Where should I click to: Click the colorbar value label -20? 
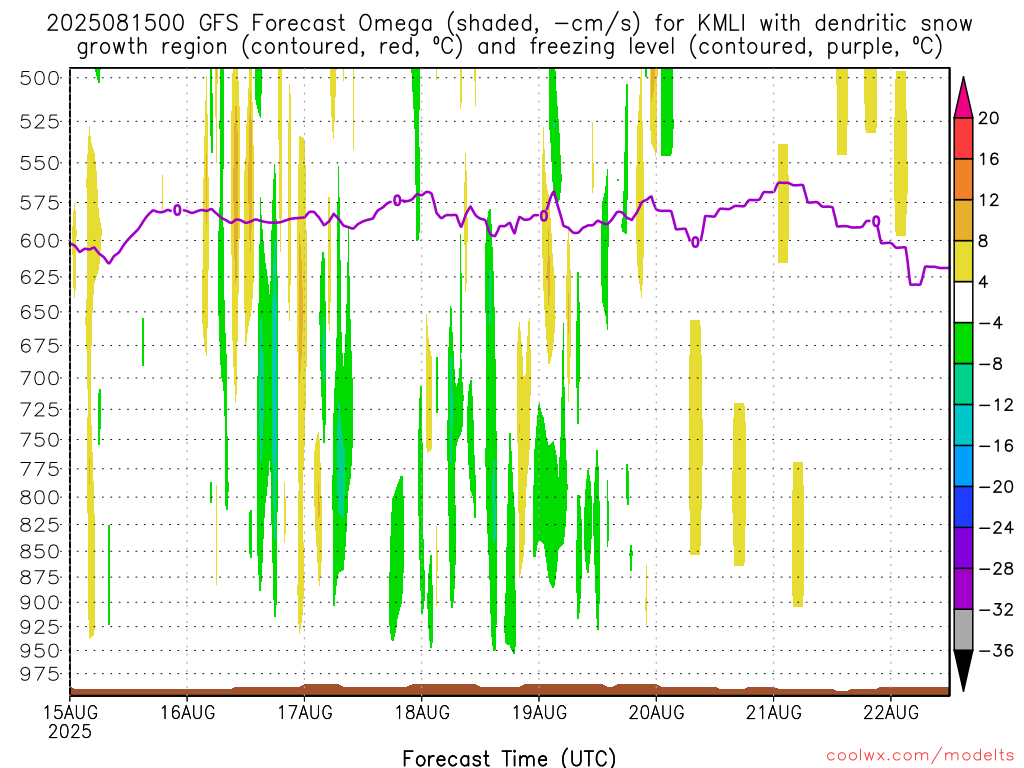click(996, 487)
